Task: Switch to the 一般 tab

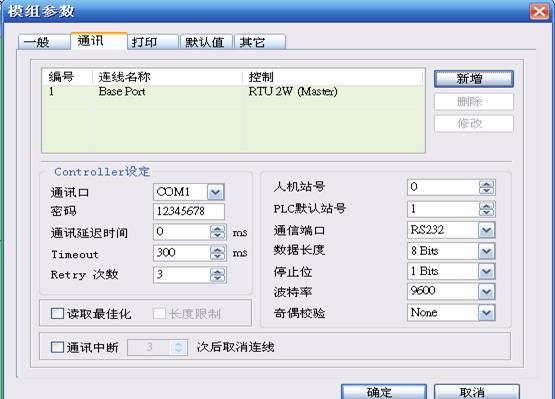Action: click(44, 42)
